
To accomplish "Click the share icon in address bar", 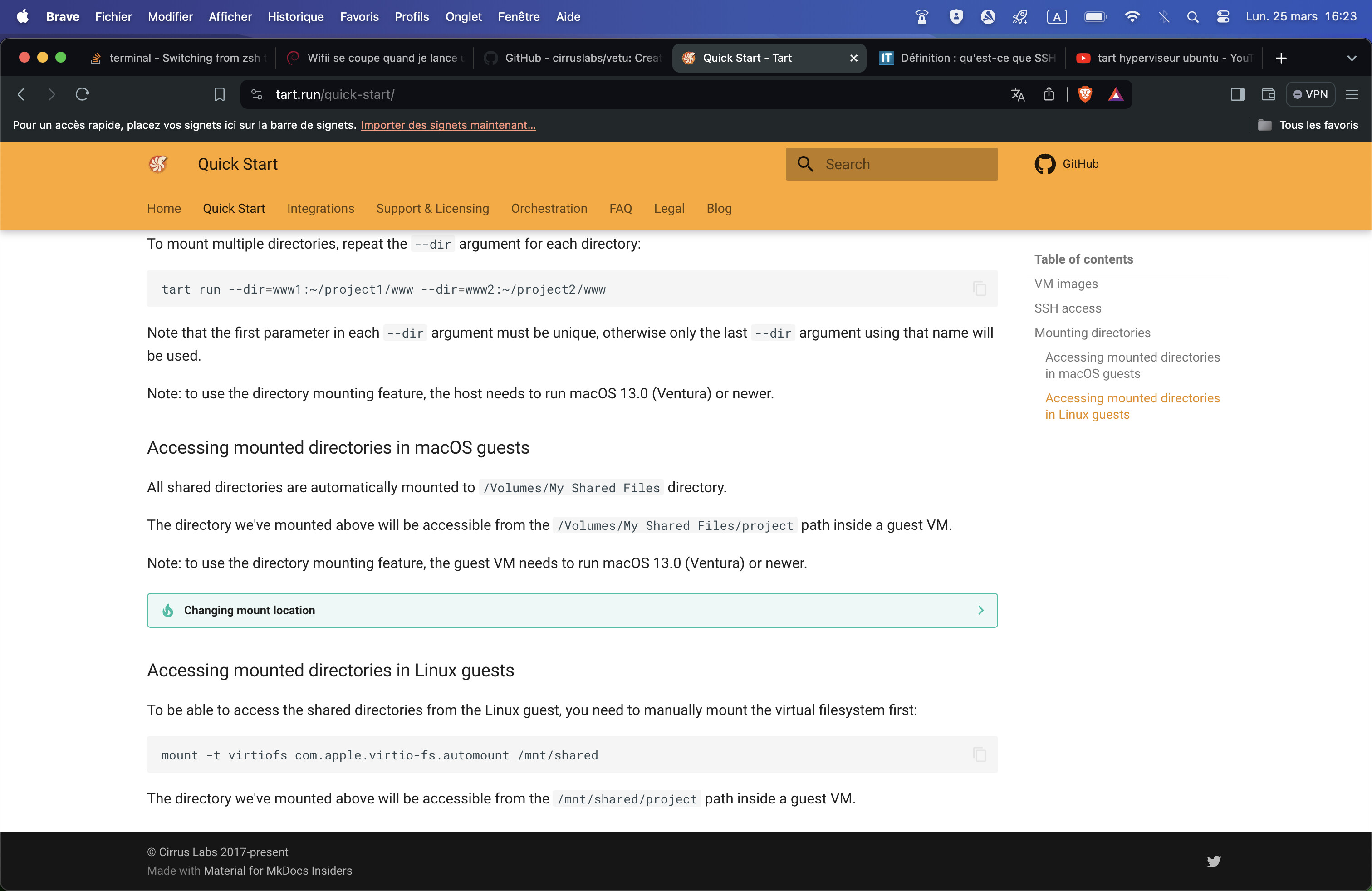I will [1049, 94].
